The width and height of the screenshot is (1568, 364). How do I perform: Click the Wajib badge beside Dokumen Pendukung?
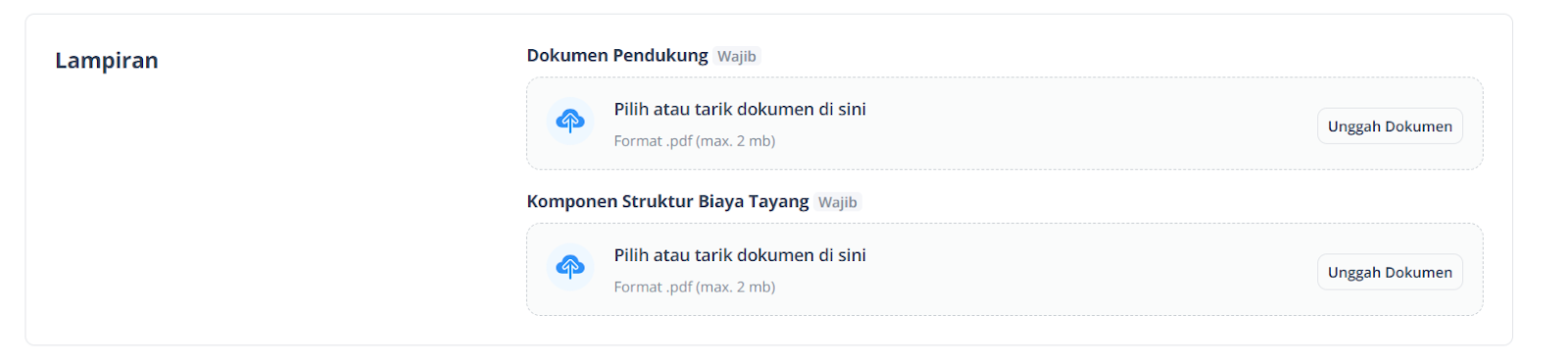737,56
